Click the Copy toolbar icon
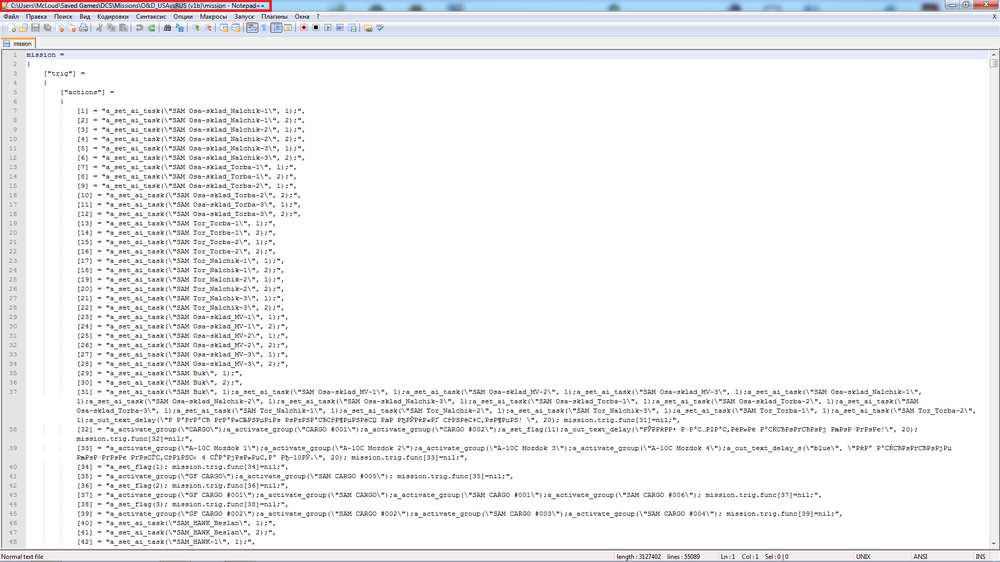The width and height of the screenshot is (1000, 562). (x=112, y=28)
